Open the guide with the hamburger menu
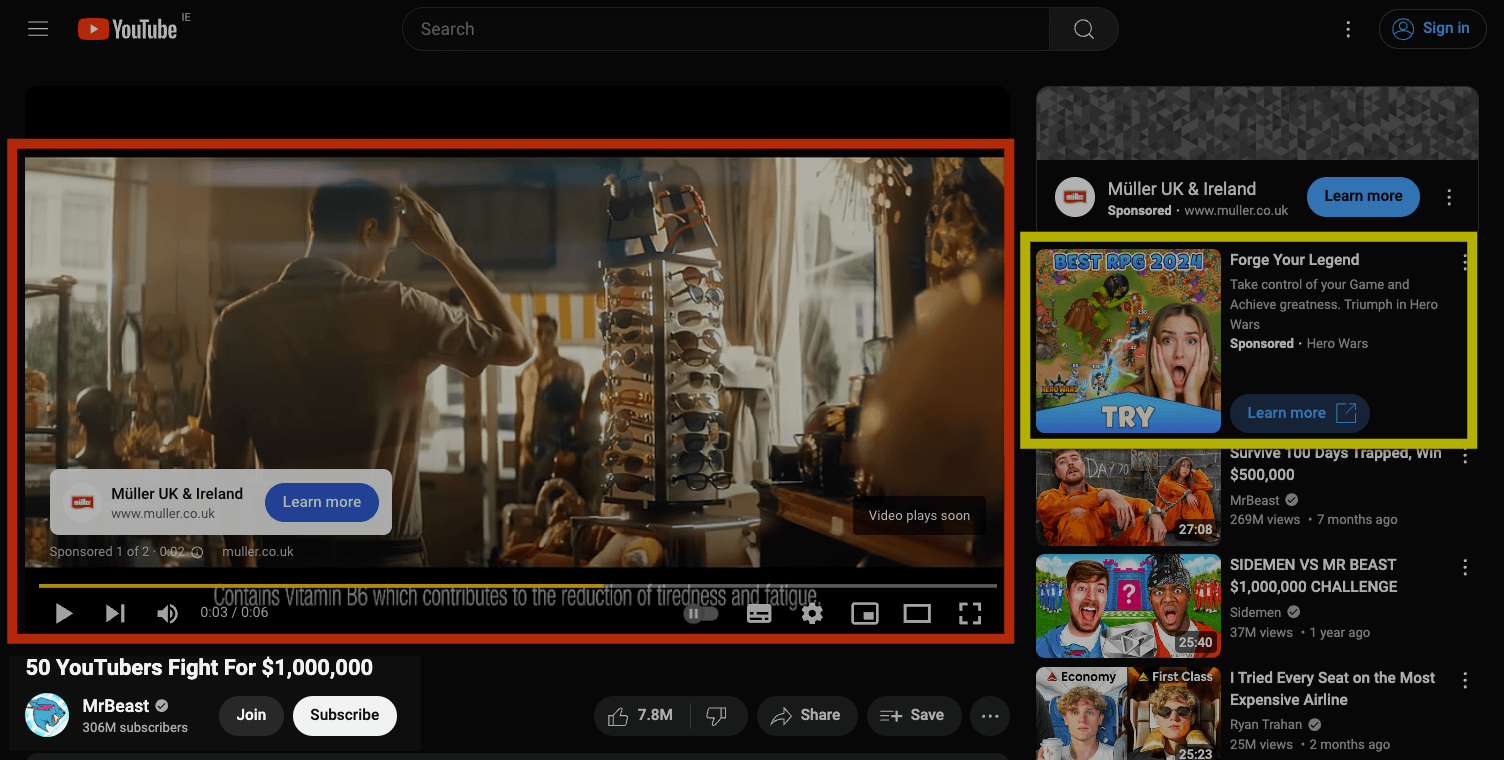Image resolution: width=1504 pixels, height=760 pixels. coord(38,29)
